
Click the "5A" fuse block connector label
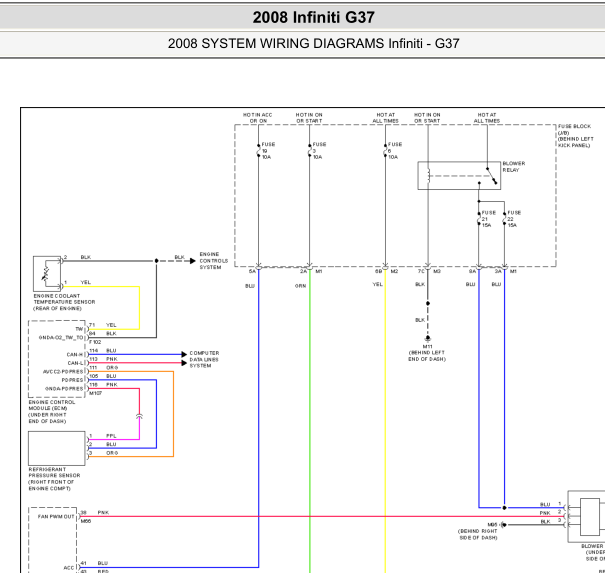point(252,271)
